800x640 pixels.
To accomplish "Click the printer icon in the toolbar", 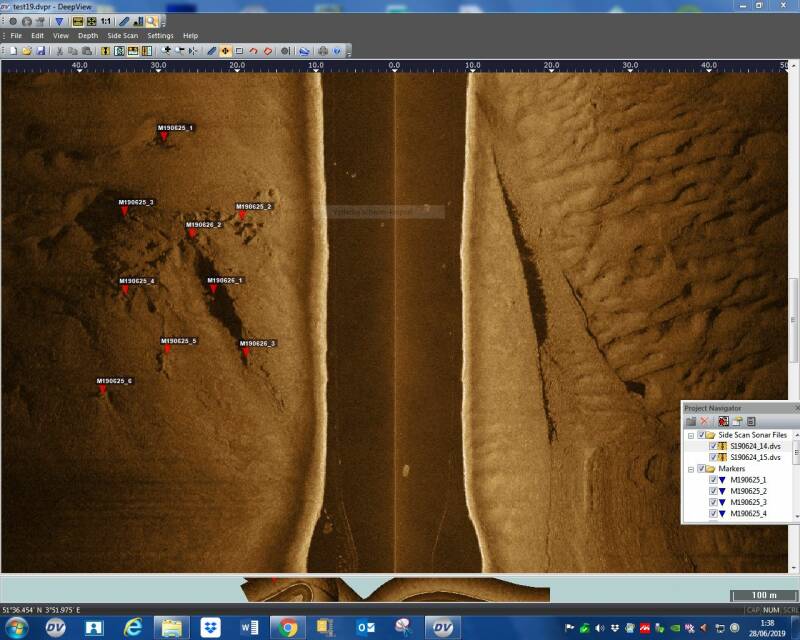I will (322, 51).
